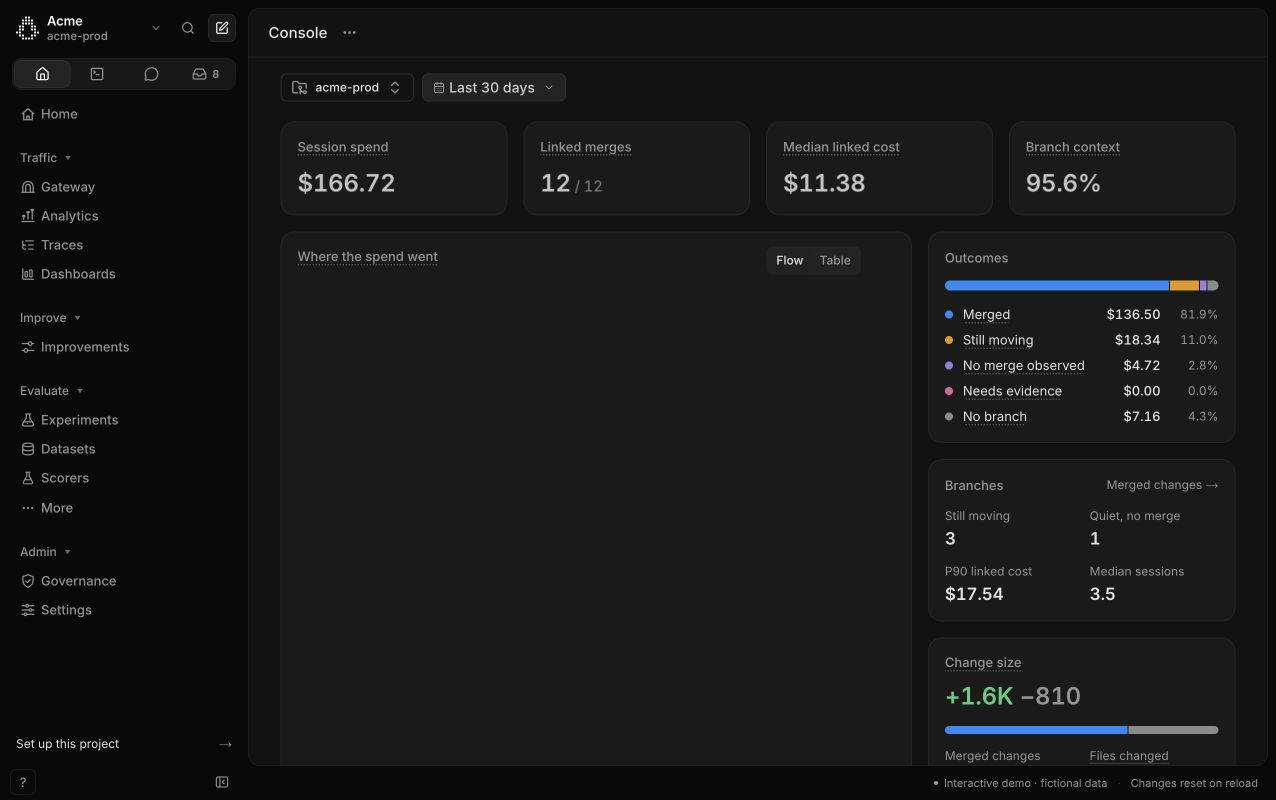Click the compose new note icon
1276x800 pixels.
click(222, 28)
